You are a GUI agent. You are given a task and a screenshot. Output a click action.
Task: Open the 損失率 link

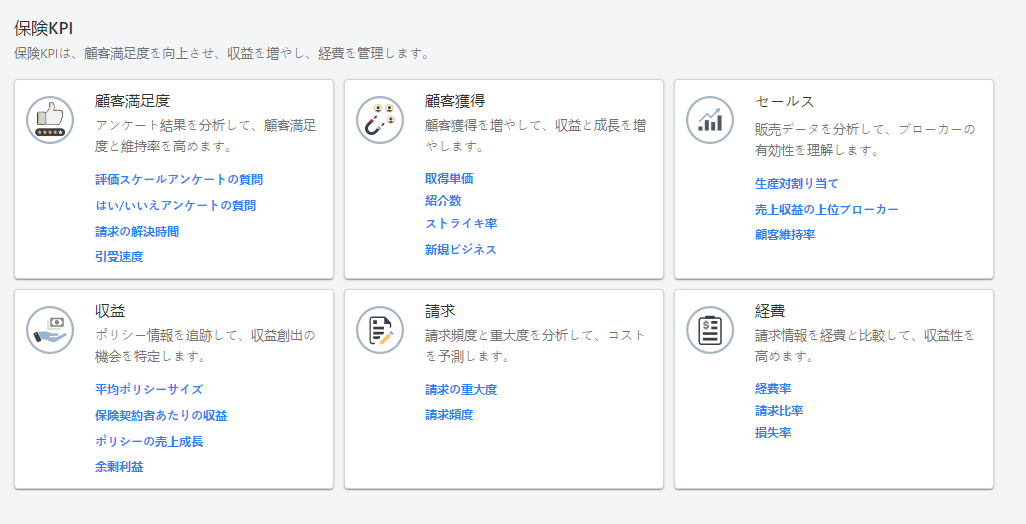pyautogui.click(x=773, y=433)
